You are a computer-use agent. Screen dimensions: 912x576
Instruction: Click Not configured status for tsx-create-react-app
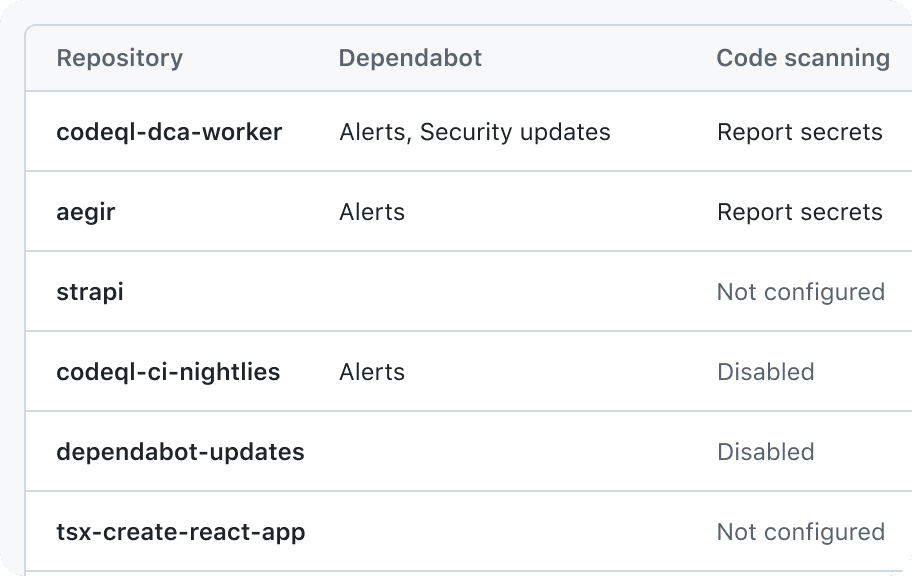[801, 532]
